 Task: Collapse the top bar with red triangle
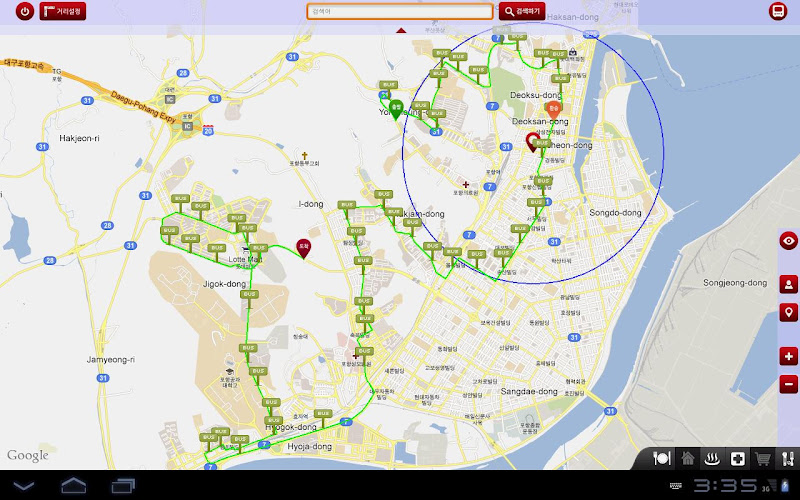[401, 31]
